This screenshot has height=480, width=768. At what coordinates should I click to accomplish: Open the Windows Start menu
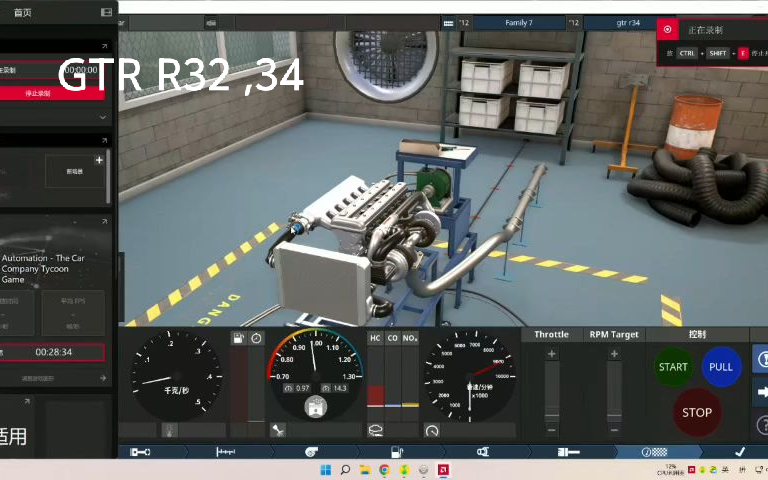[326, 470]
